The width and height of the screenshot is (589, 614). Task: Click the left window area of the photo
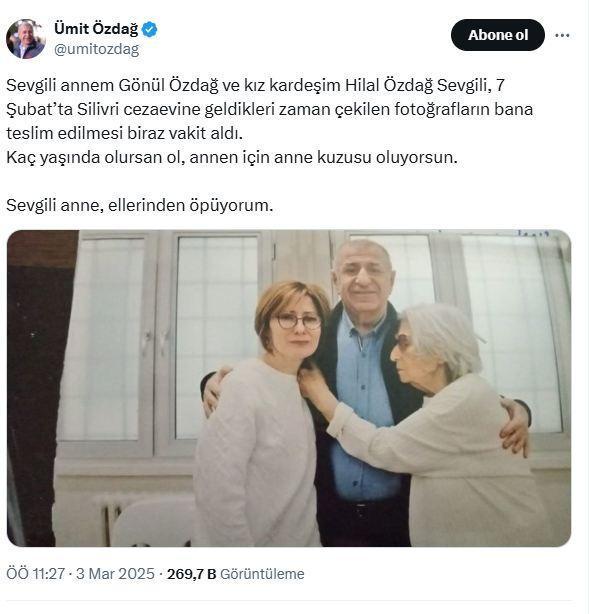pyautogui.click(x=106, y=341)
